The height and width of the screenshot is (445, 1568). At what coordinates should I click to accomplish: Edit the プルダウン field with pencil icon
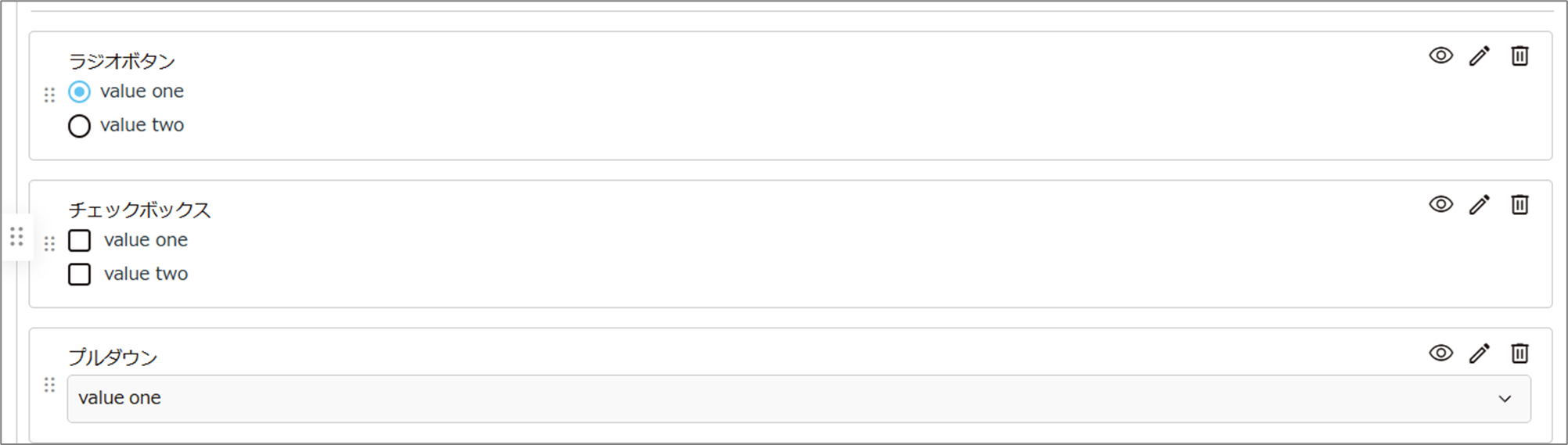pyautogui.click(x=1479, y=353)
